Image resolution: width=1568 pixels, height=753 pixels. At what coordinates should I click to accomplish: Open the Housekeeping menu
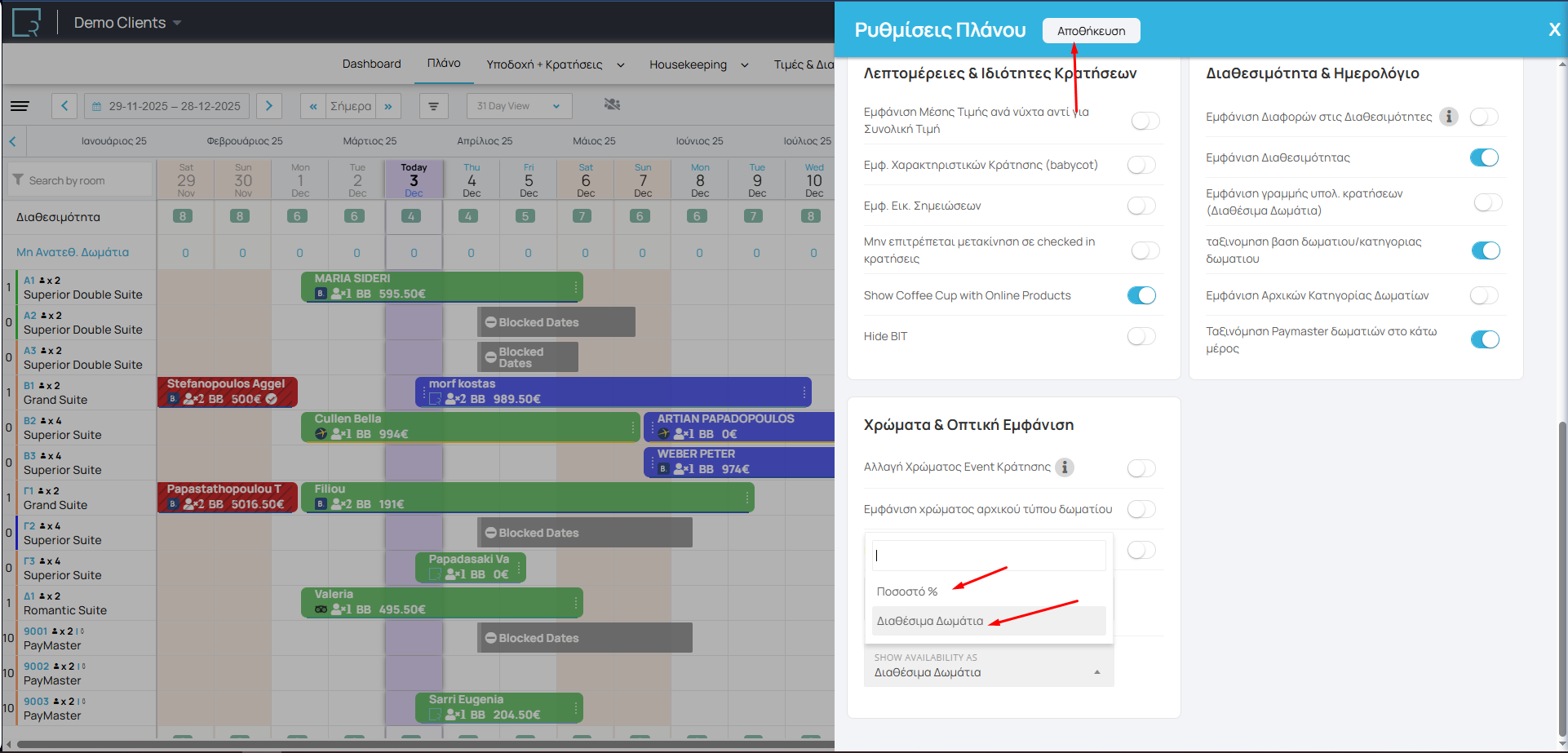698,64
